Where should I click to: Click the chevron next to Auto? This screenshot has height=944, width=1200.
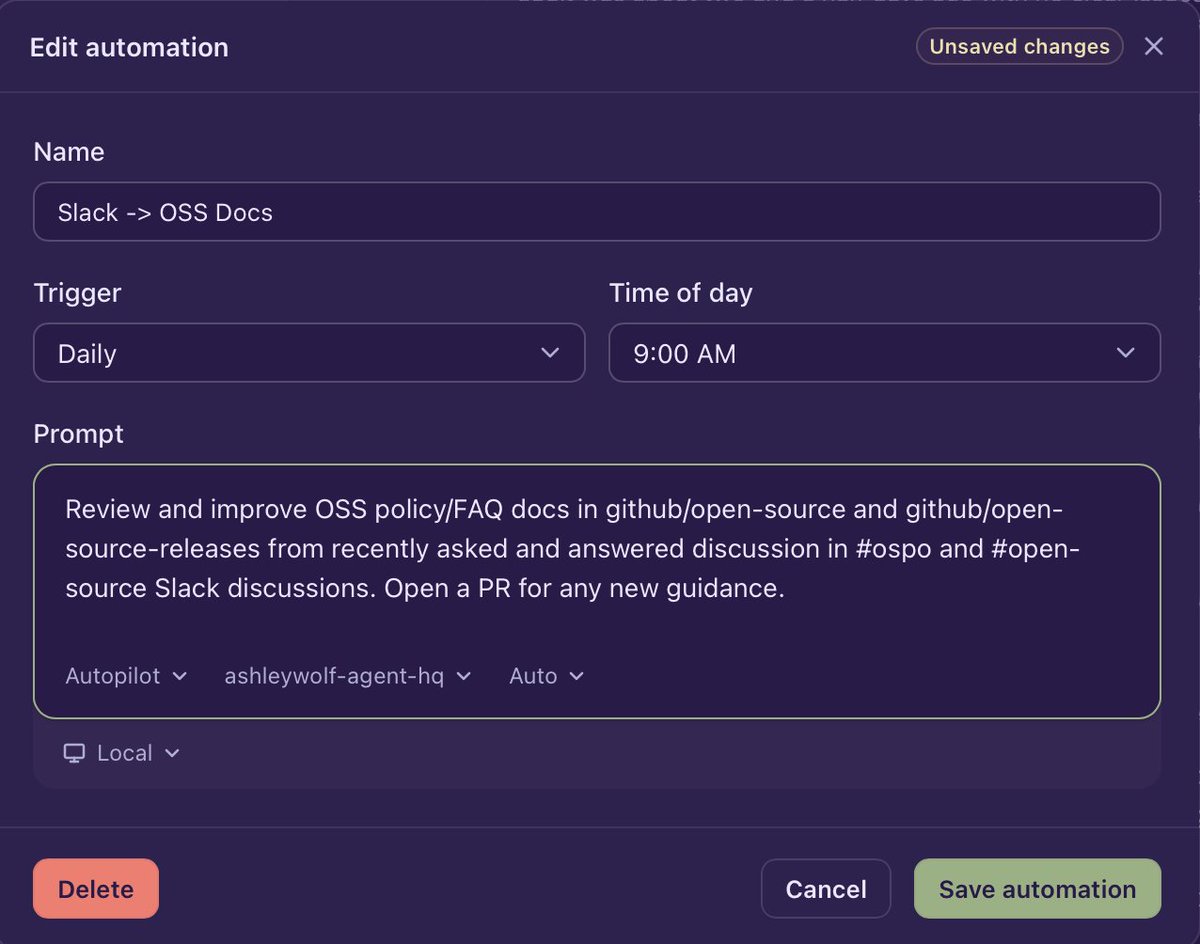pos(576,676)
